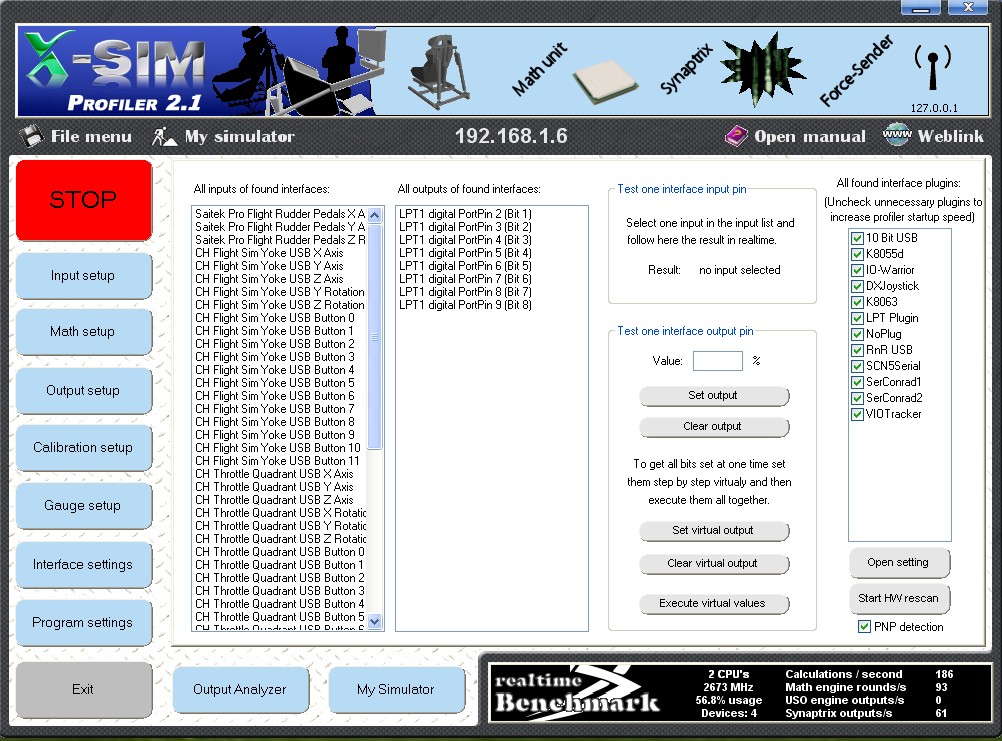Screen dimensions: 1002x741
Task: Disable the VIOTracker plugin
Action: (858, 414)
